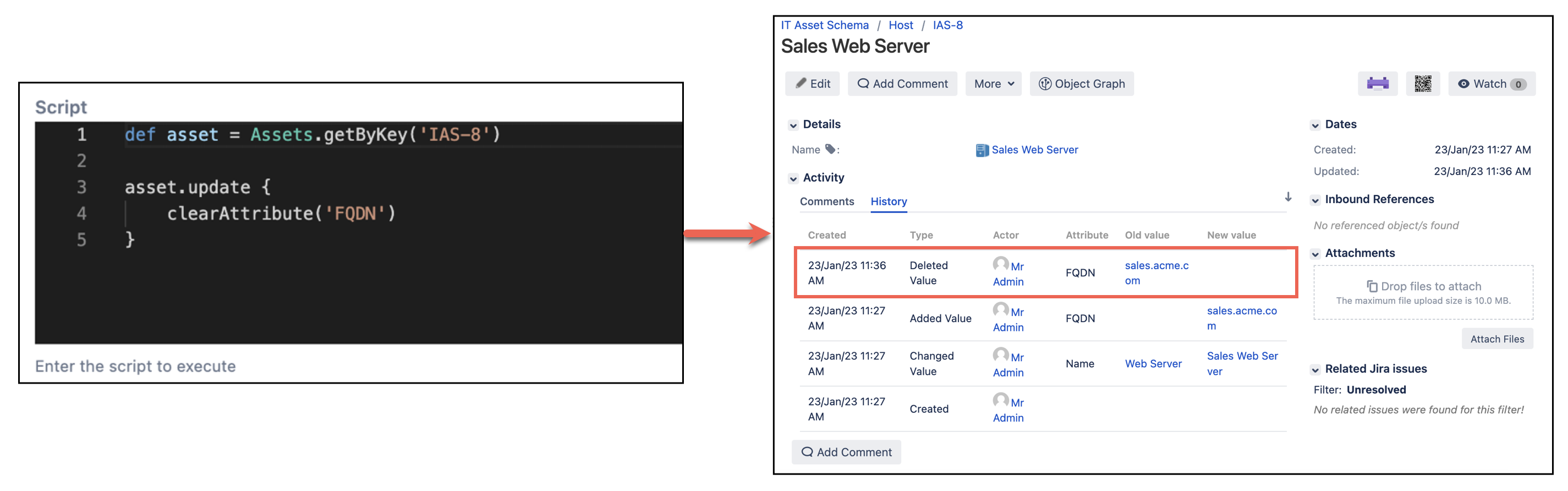The width and height of the screenshot is (1568, 491).
Task: Toggle Watch on this object
Action: tap(1492, 84)
